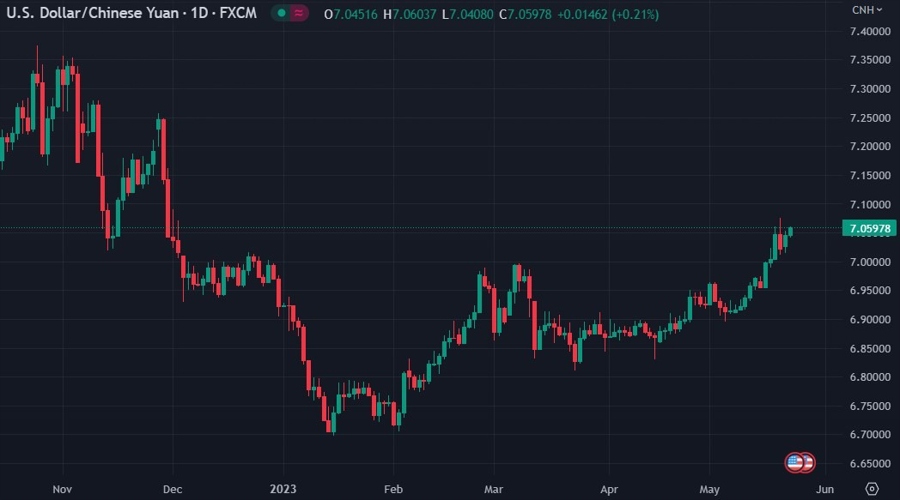Click the 2023 label on time axis
This screenshot has height=500, width=900.
[283, 489]
